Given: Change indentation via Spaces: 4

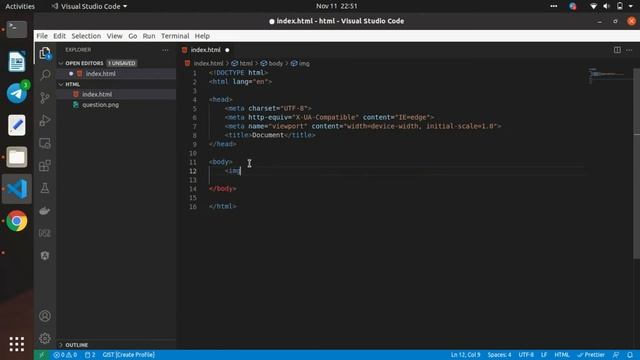Looking at the screenshot, I should click(x=499, y=355).
